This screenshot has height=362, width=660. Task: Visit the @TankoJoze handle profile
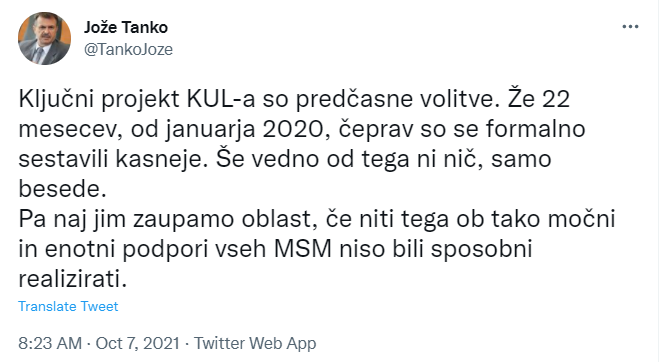[128, 49]
